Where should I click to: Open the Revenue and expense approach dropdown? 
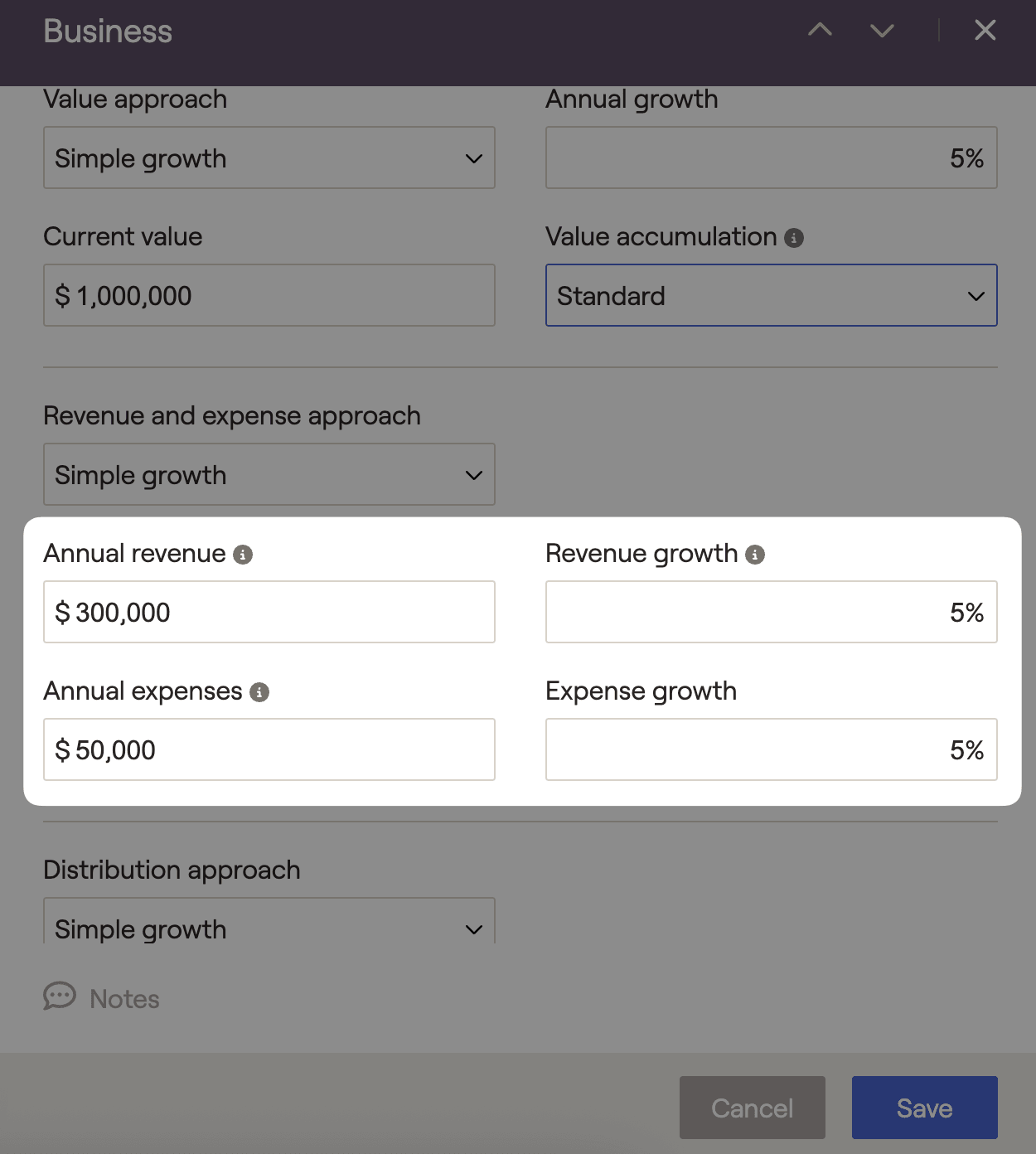[x=269, y=474]
